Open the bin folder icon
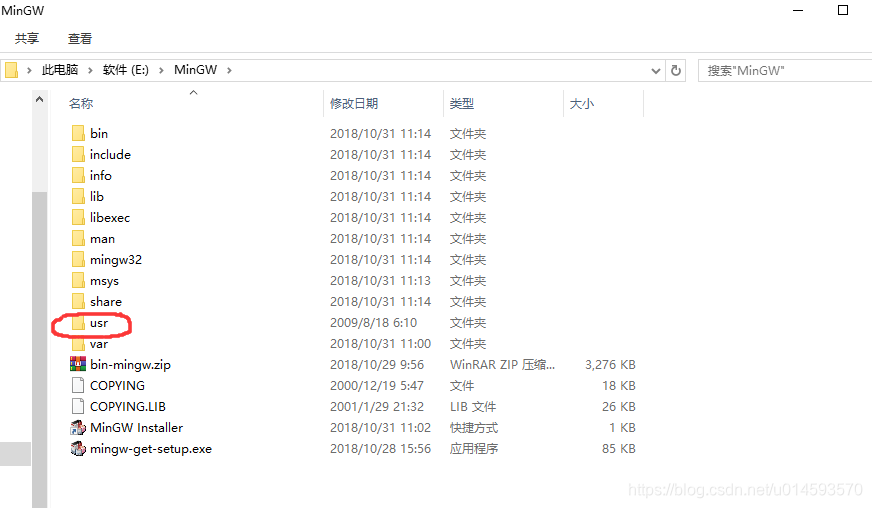Image resolution: width=872 pixels, height=508 pixels. [78, 134]
